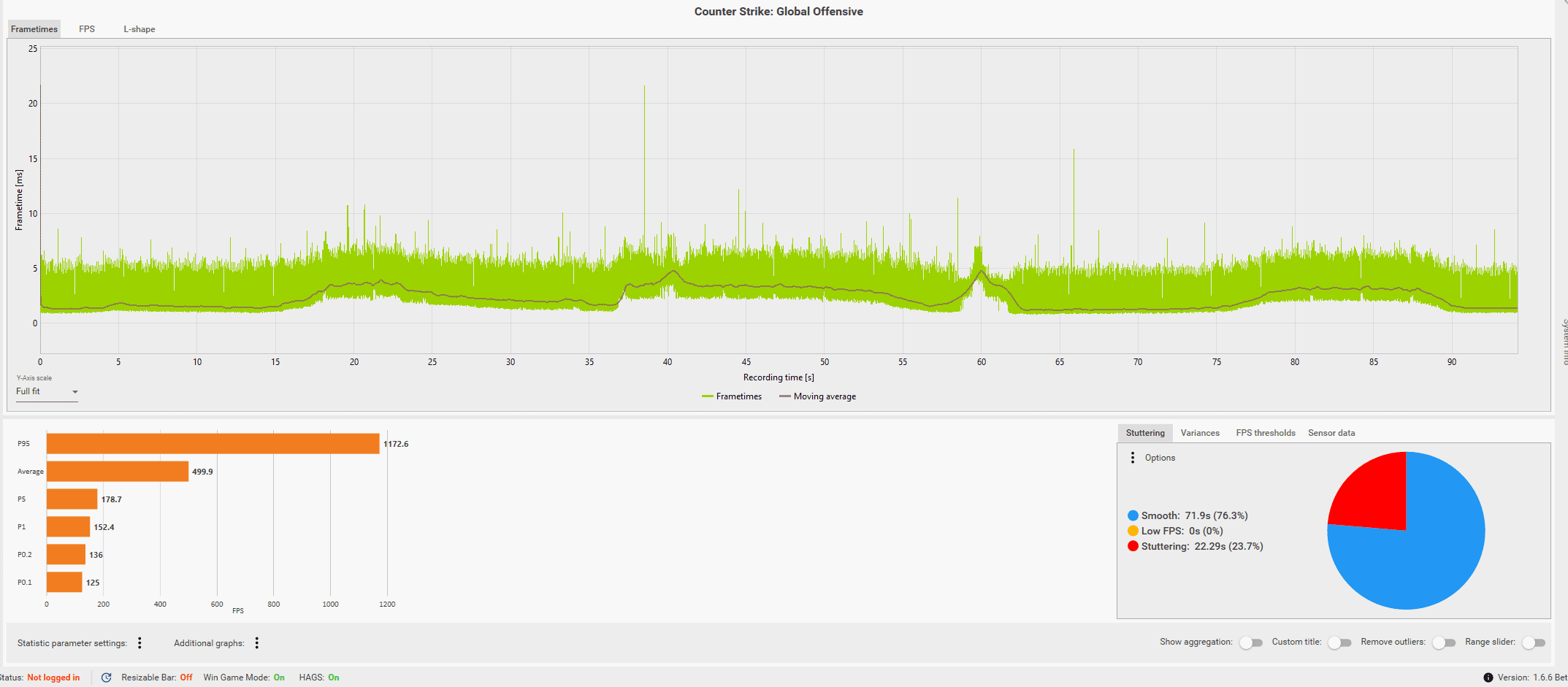Turn on the Range slider switch
Screen dimensions: 1568x687
[1534, 642]
